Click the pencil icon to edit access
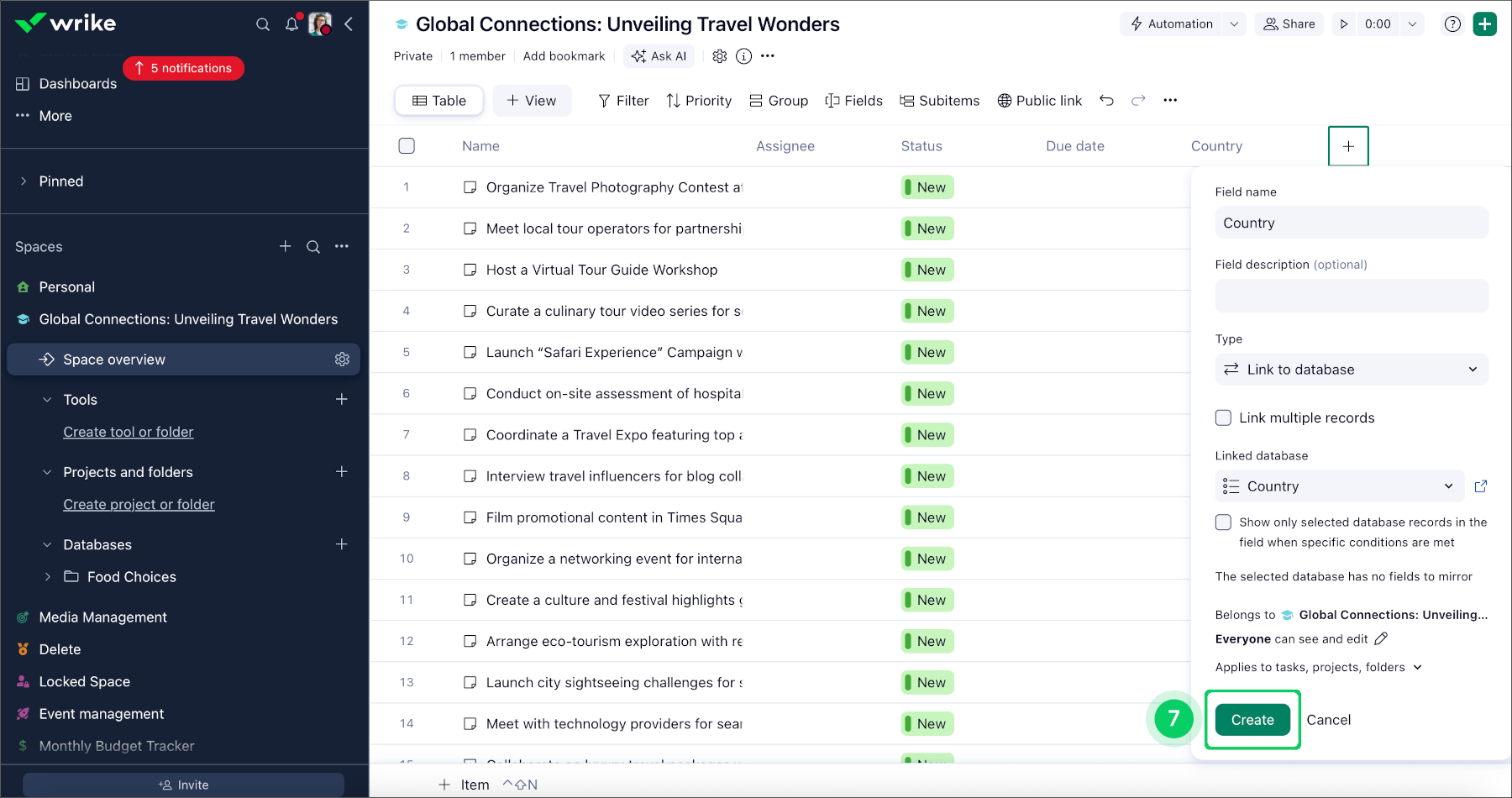Screen dimensions: 1512x798 (1381, 639)
